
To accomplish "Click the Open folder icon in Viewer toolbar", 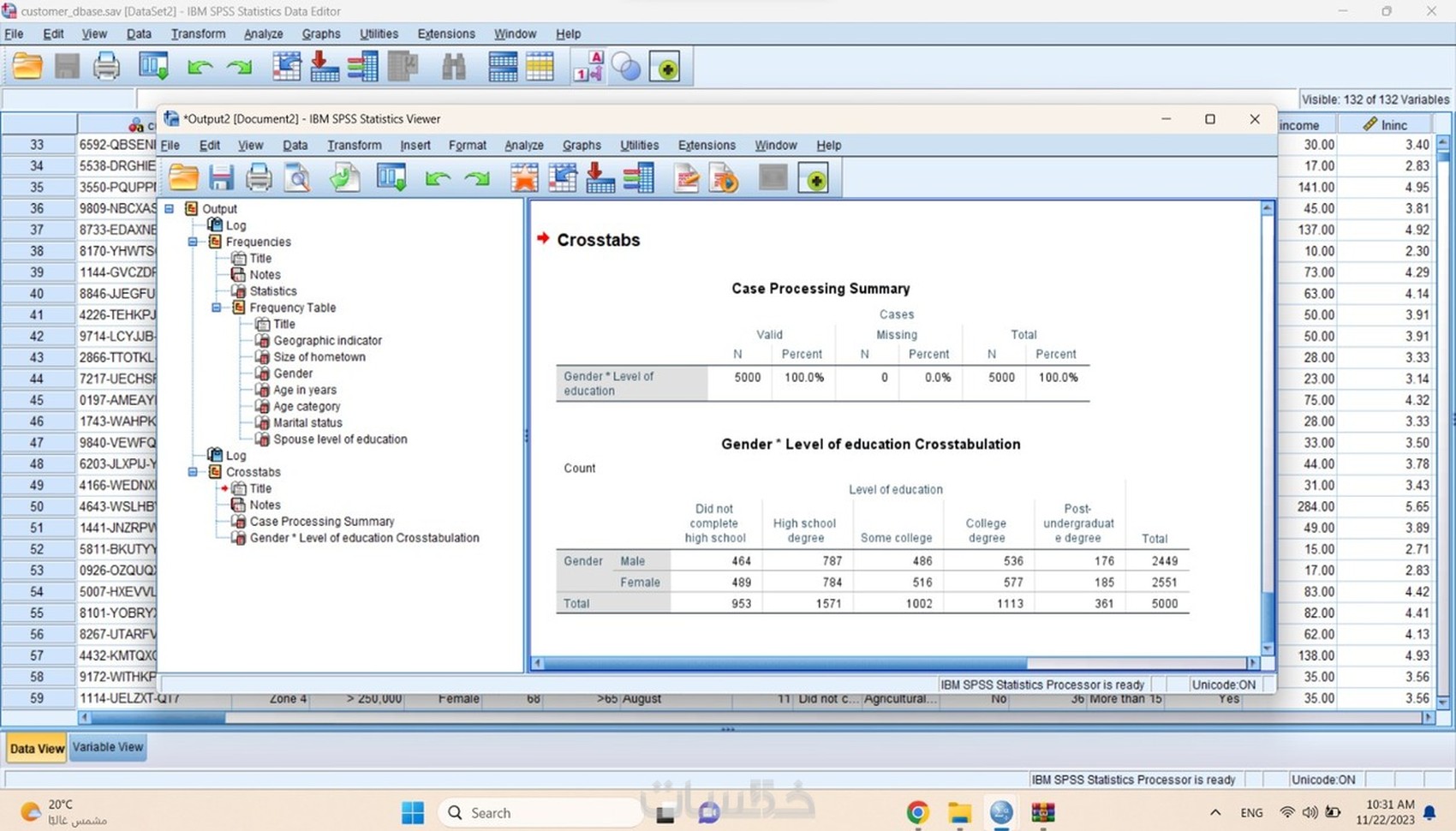I will (x=183, y=178).
